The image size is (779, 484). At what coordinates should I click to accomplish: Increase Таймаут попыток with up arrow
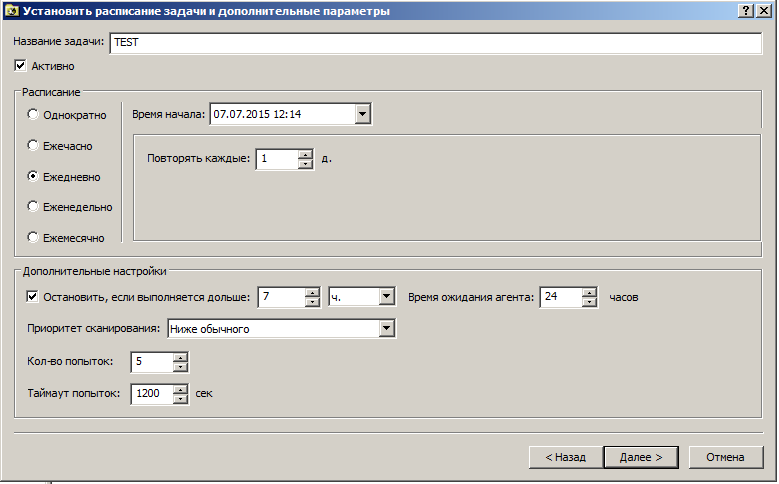(180, 390)
